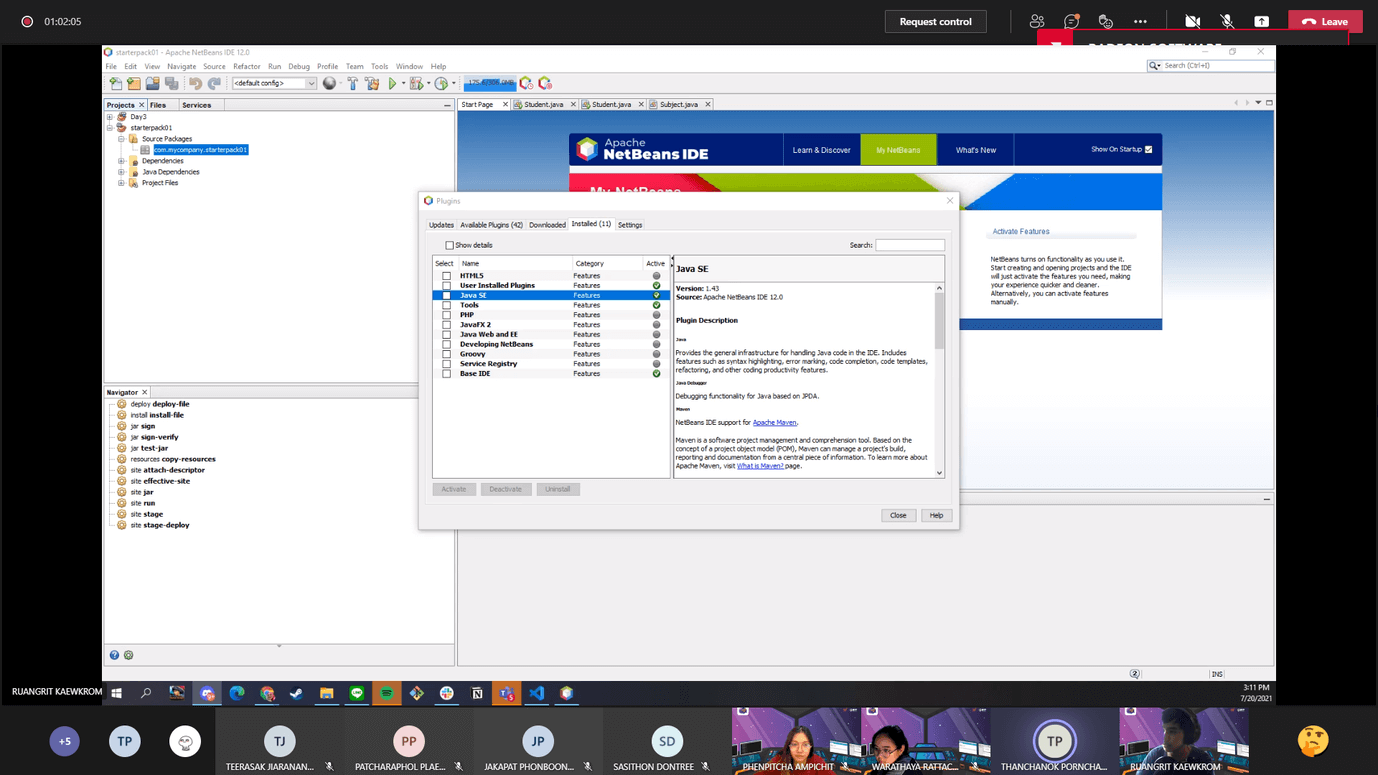1378x775 pixels.
Task: Open the Source menu
Action: (214, 66)
